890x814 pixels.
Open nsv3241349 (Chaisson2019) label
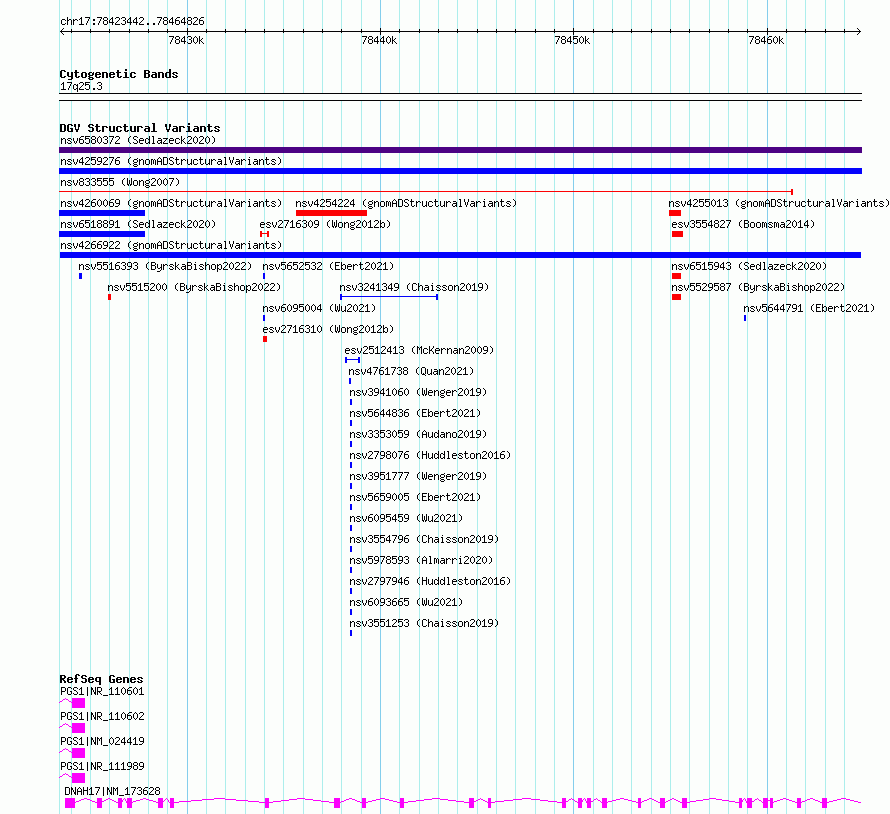414,287
